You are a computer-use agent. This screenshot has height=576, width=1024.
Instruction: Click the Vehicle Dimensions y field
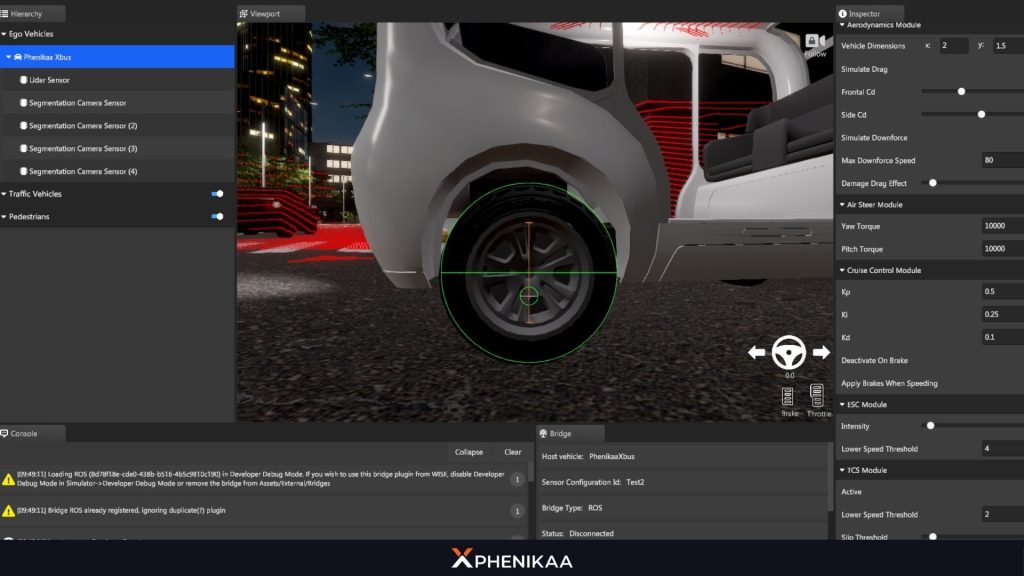pos(1008,46)
